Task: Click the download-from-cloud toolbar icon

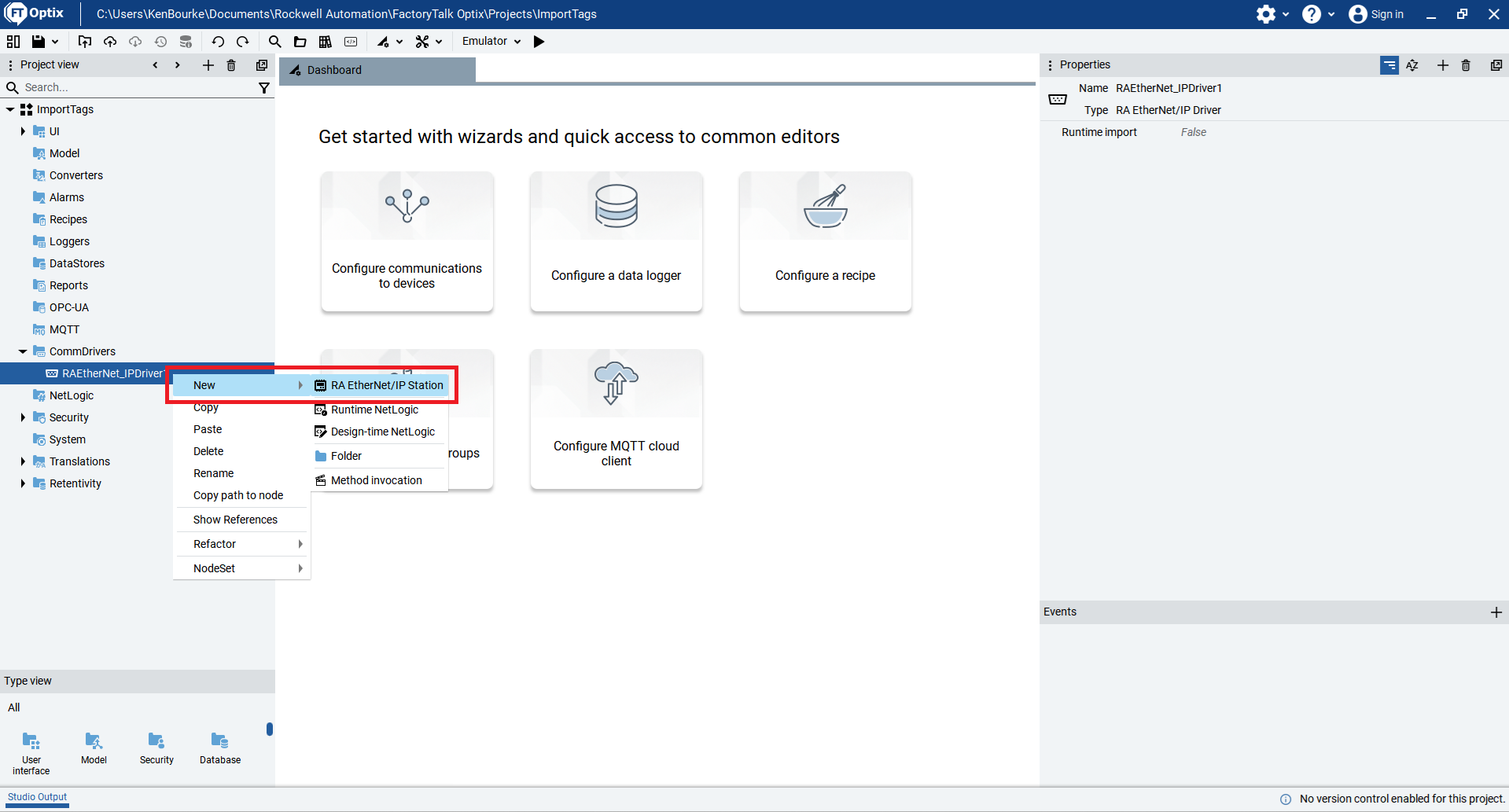Action: [x=135, y=42]
